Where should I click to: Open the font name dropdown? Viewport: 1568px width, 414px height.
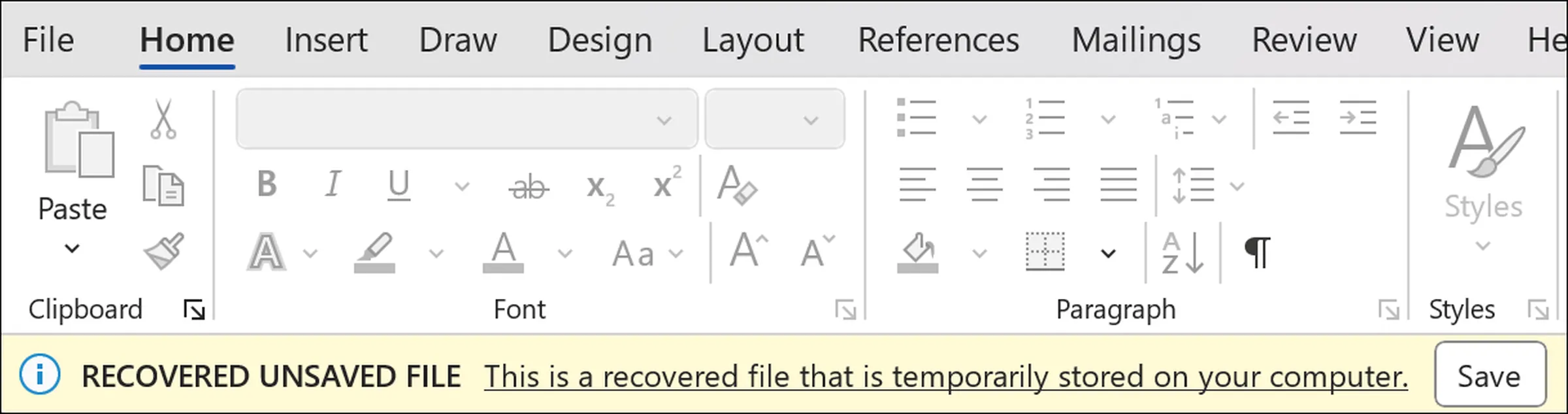[x=664, y=120]
